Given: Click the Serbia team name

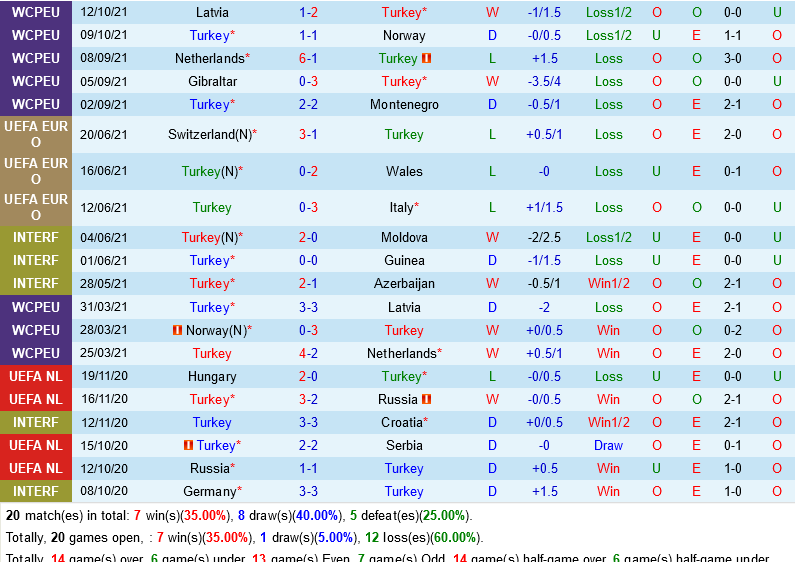Looking at the screenshot, I should (404, 445).
